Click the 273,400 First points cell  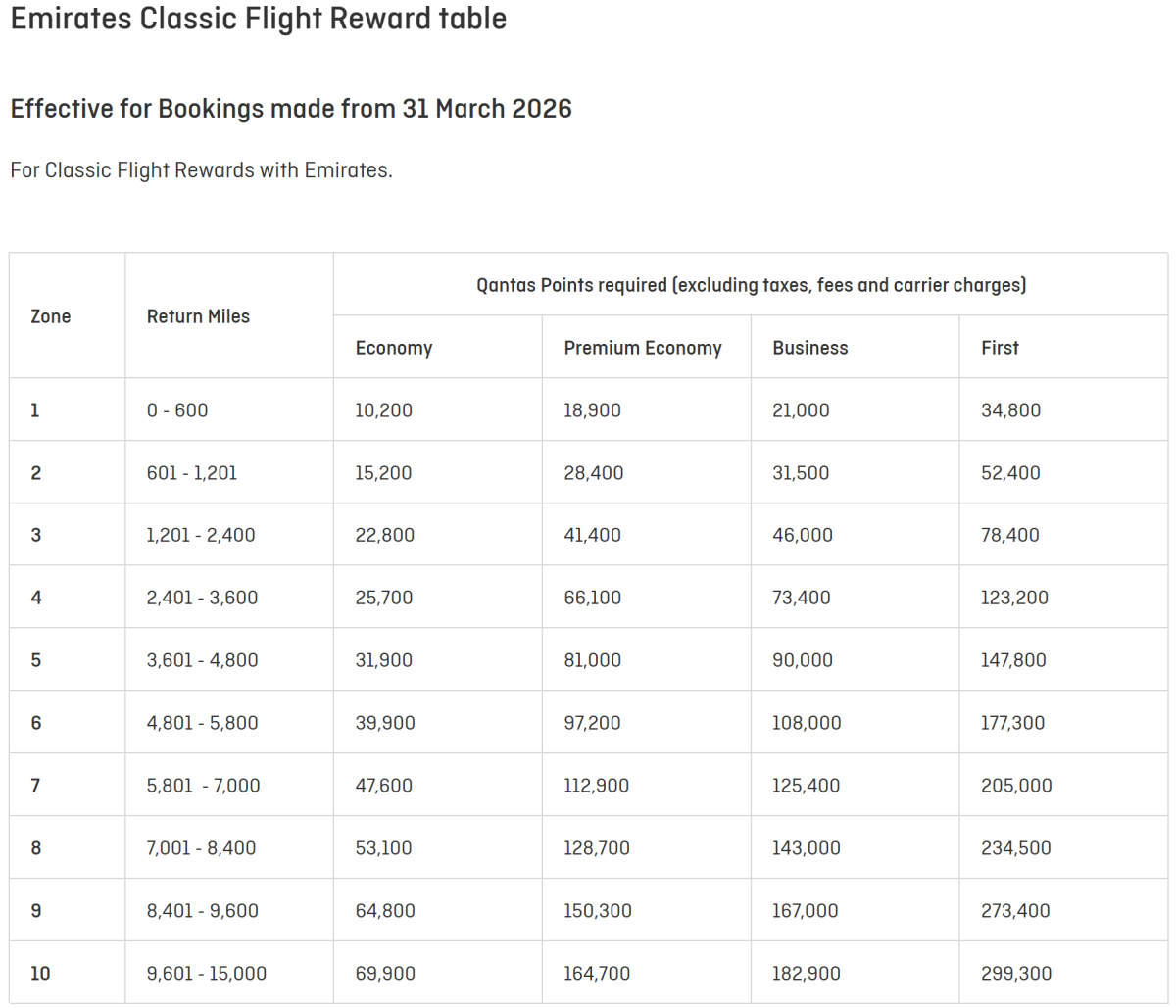(x=1015, y=911)
